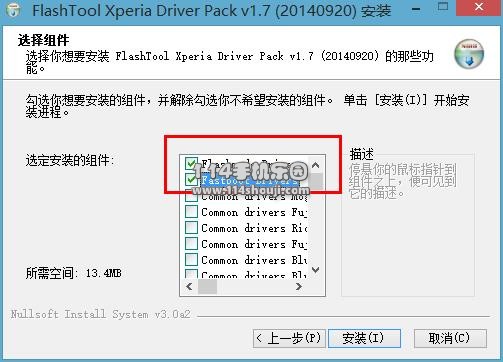Open the installer's title bar icon menu
The width and height of the screenshot is (503, 362).
tap(13, 10)
